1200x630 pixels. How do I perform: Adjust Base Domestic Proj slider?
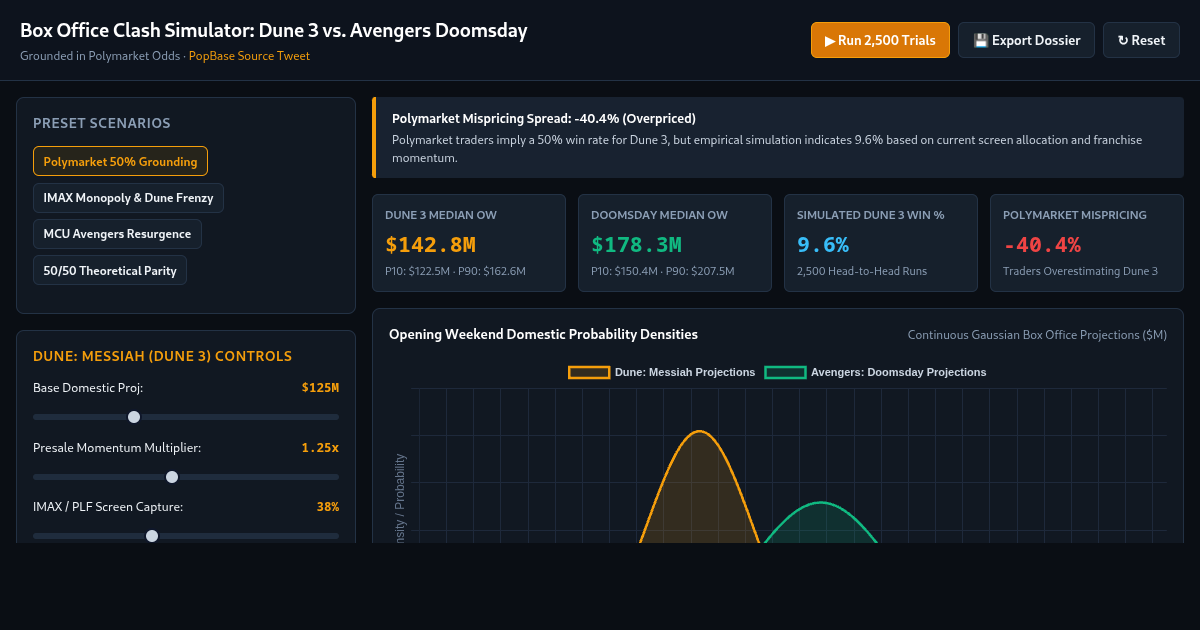(x=186, y=417)
